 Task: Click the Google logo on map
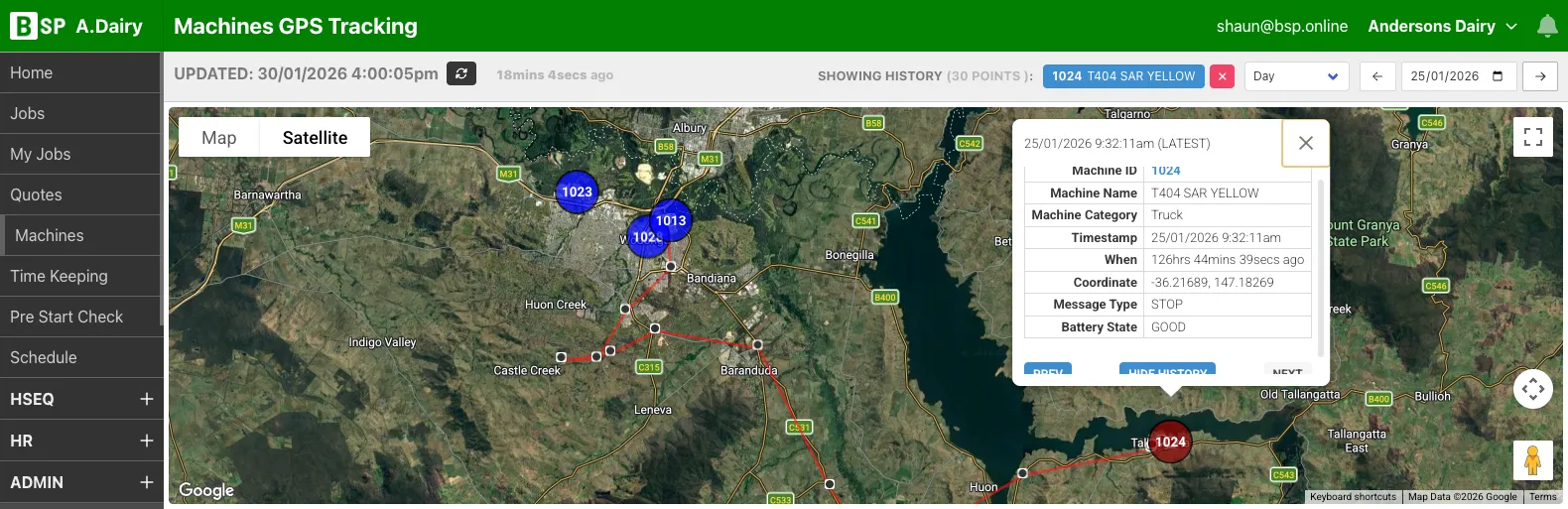click(x=206, y=490)
